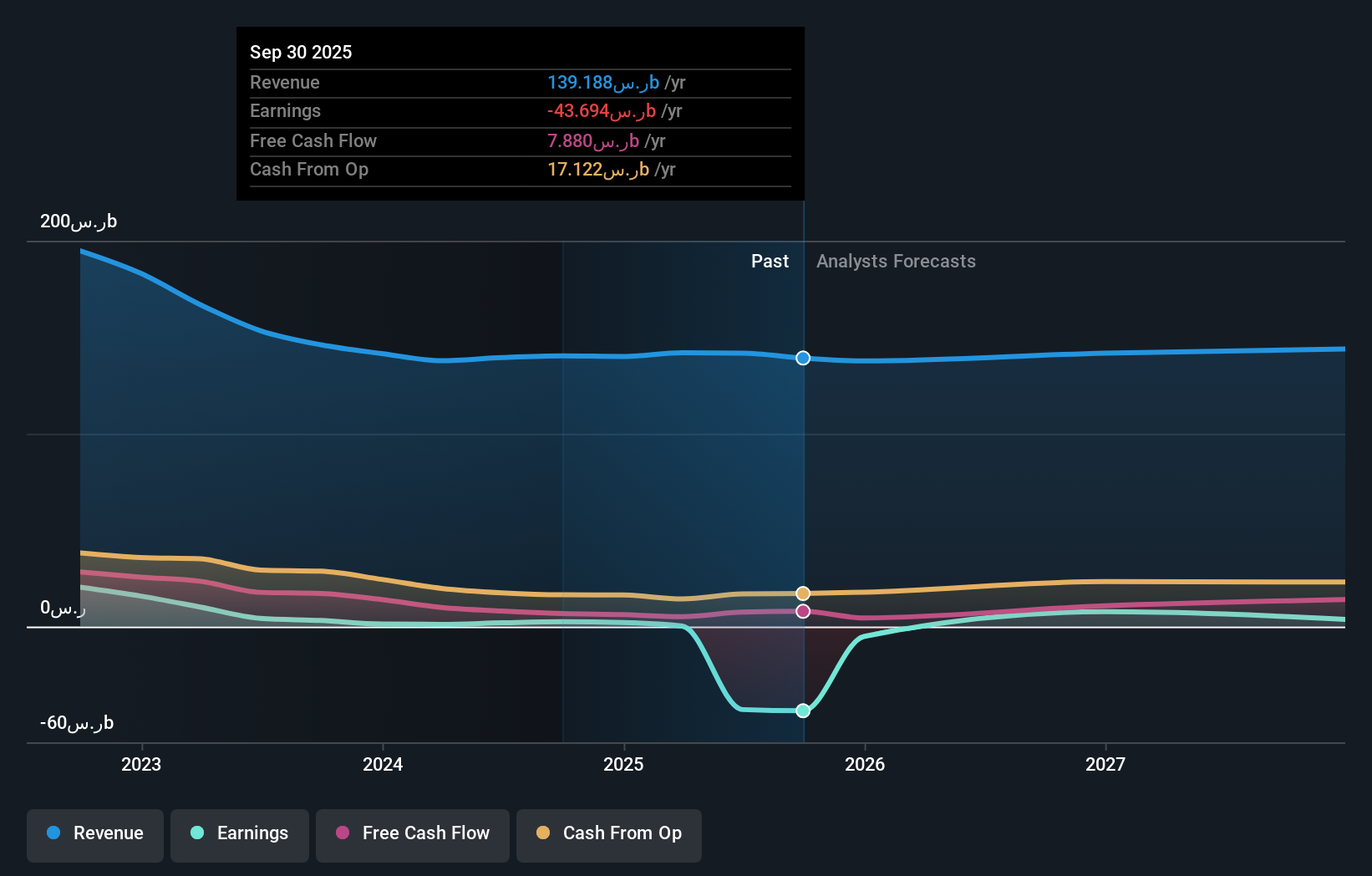Toggle the Revenue series visibility

click(94, 834)
